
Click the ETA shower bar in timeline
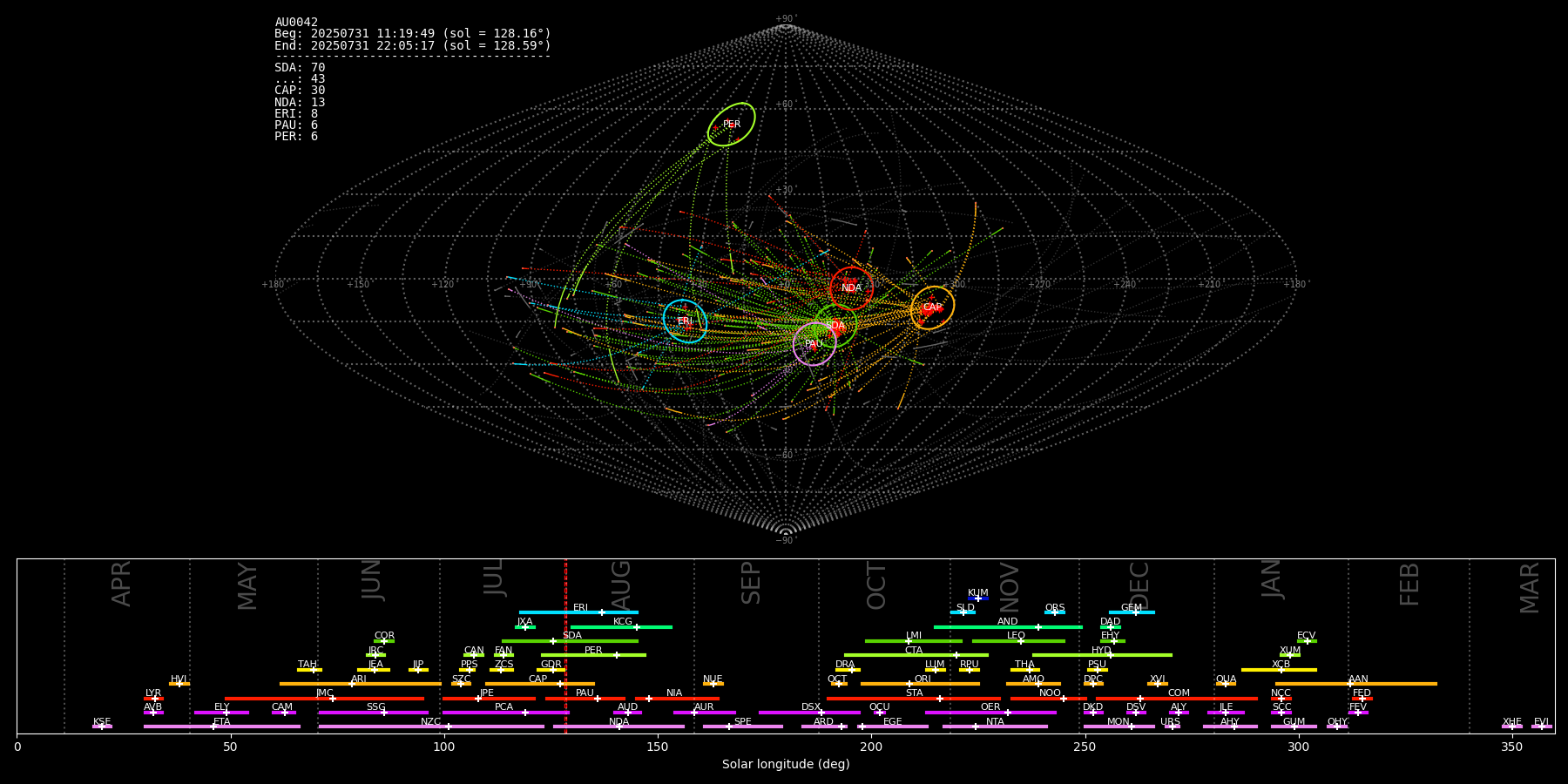(x=222, y=727)
